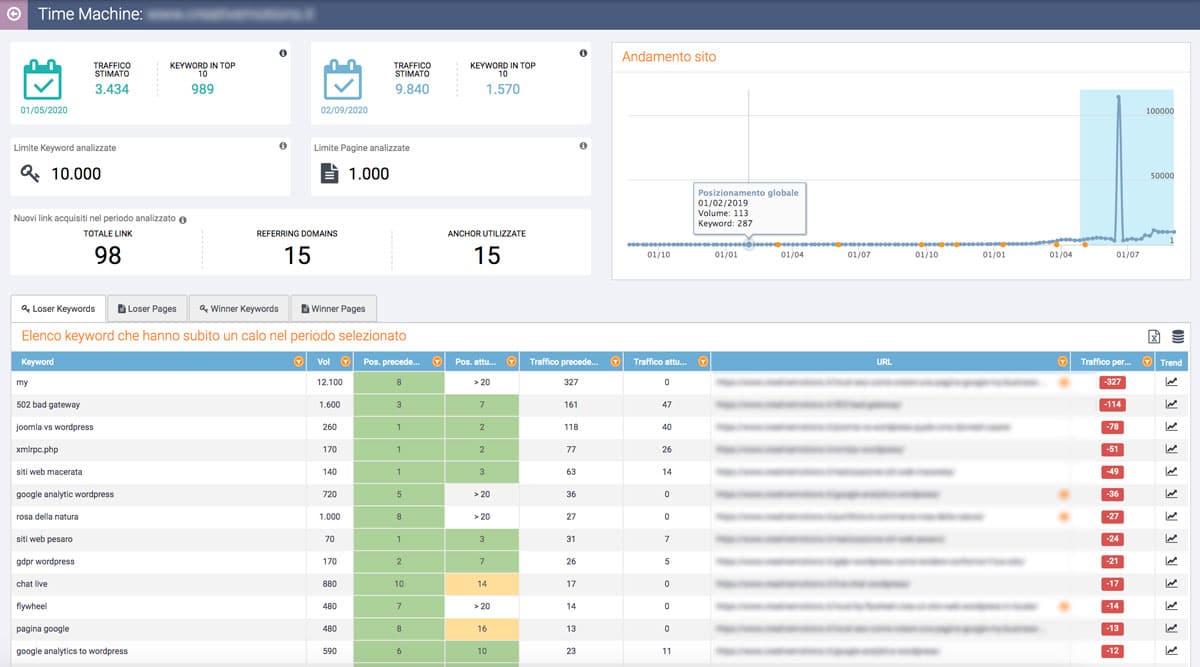Viewport: 1200px width, 667px height.
Task: Open trend chart for google analytic wordpress
Action: click(x=1171, y=494)
